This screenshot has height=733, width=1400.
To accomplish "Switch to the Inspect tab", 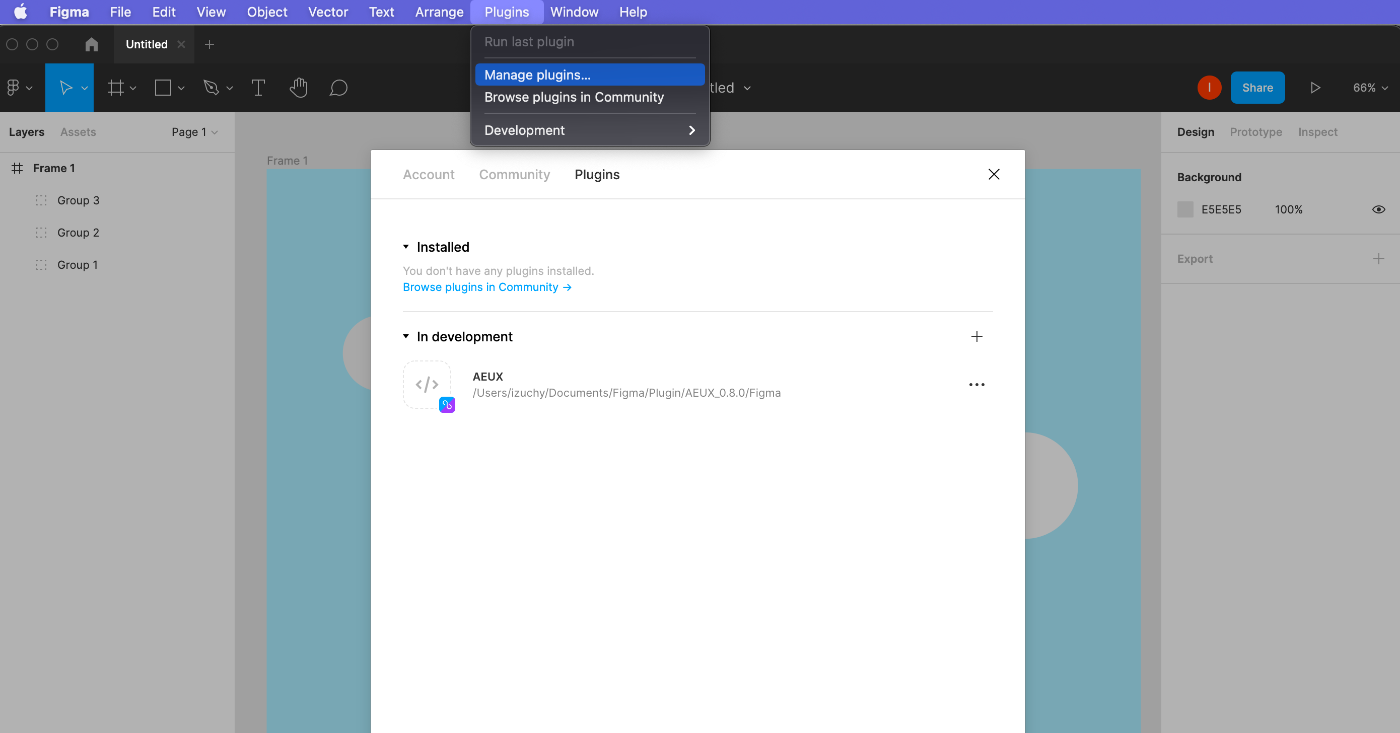I will (x=1318, y=132).
